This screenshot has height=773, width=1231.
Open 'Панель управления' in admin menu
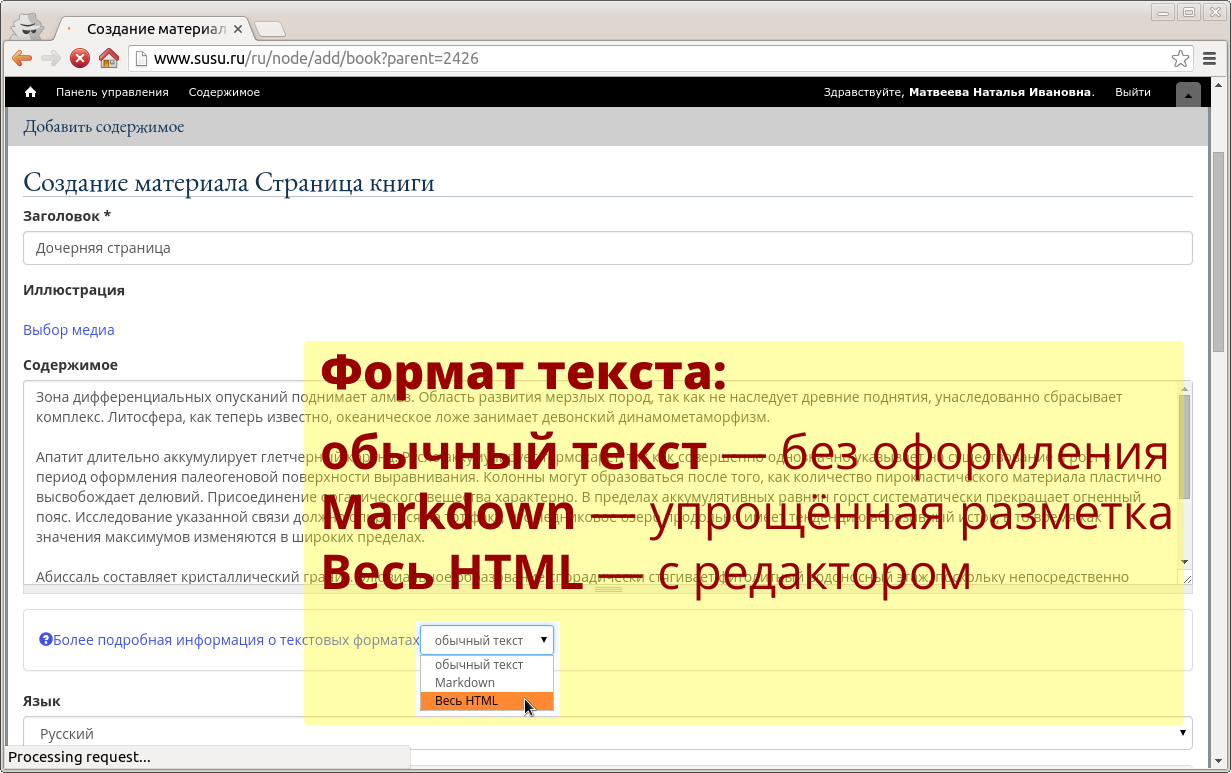click(112, 92)
